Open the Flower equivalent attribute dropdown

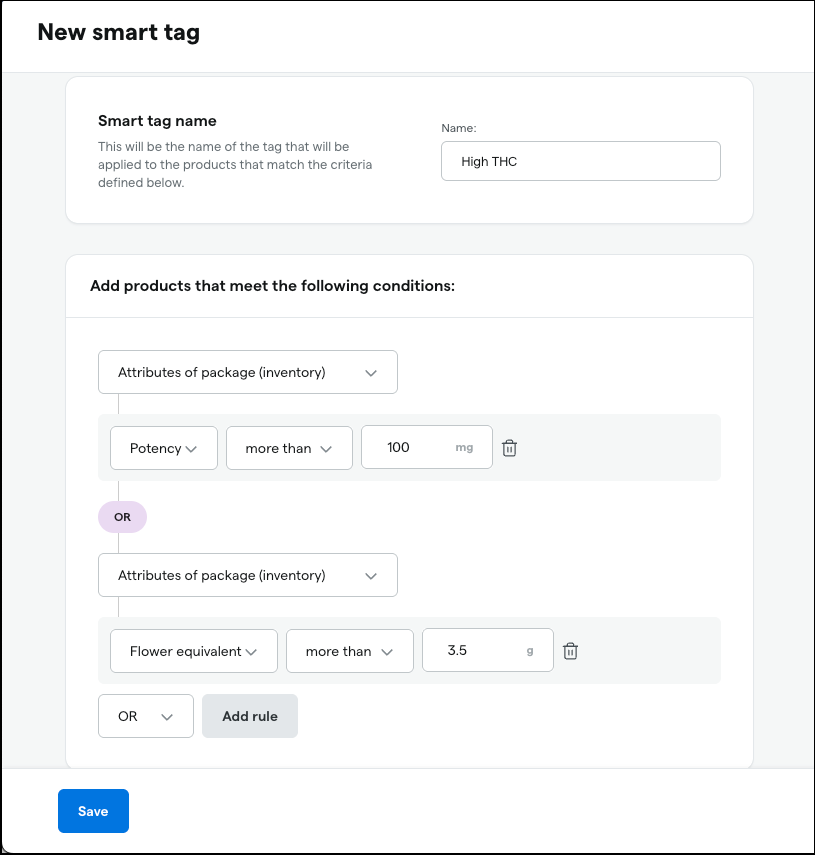tap(194, 651)
